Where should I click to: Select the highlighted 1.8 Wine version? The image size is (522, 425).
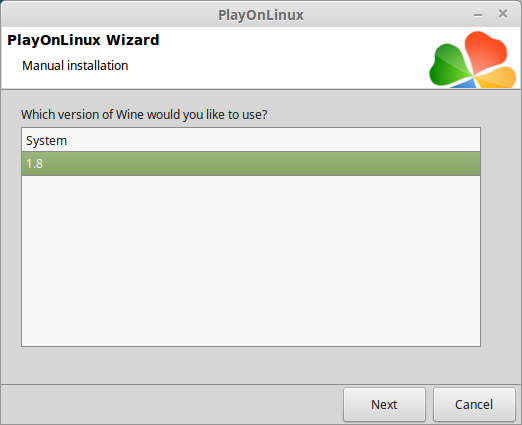click(251, 164)
